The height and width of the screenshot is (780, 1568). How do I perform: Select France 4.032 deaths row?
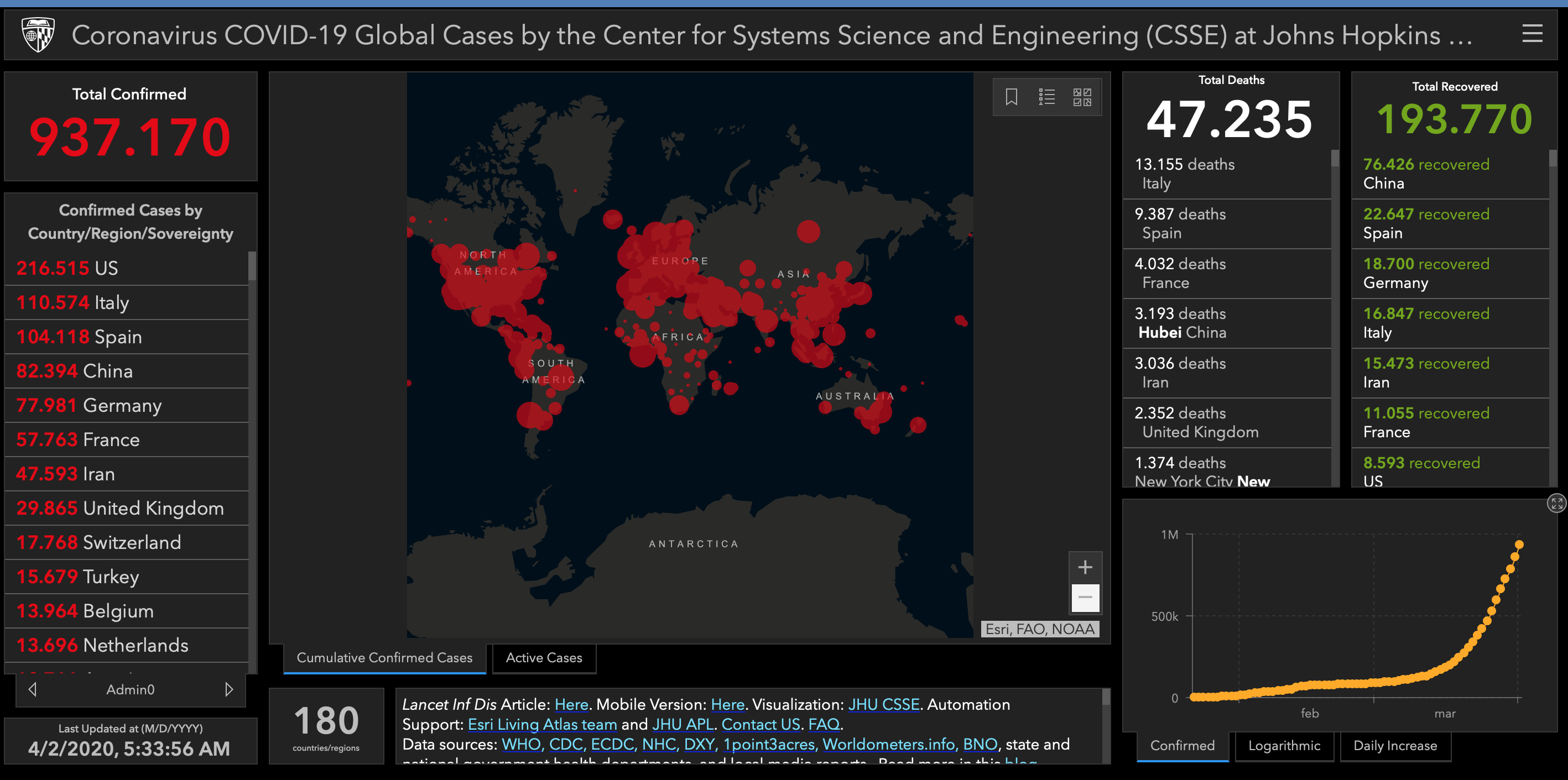(x=1227, y=273)
